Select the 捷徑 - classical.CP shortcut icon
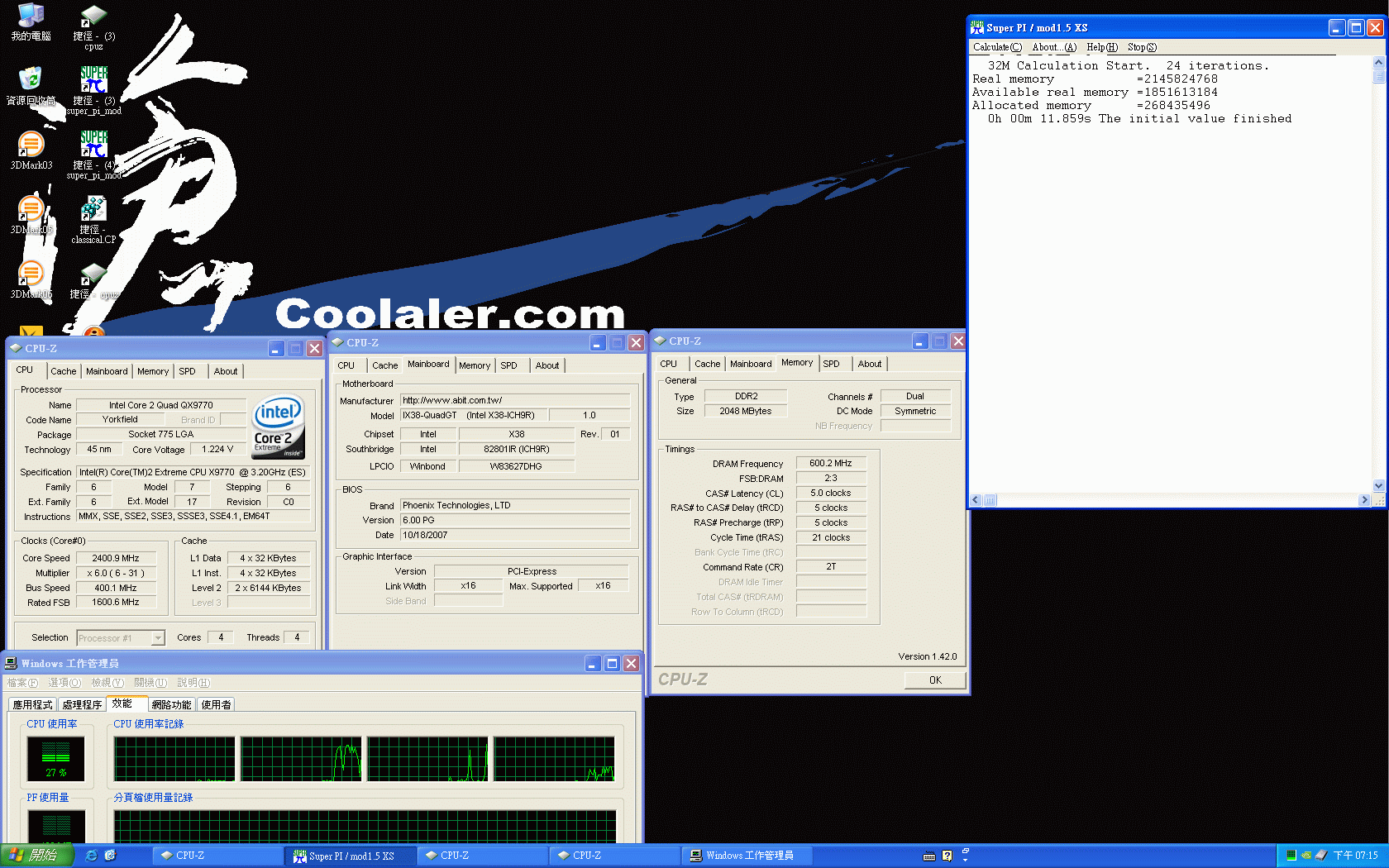The width and height of the screenshot is (1389, 868). pyautogui.click(x=93, y=220)
